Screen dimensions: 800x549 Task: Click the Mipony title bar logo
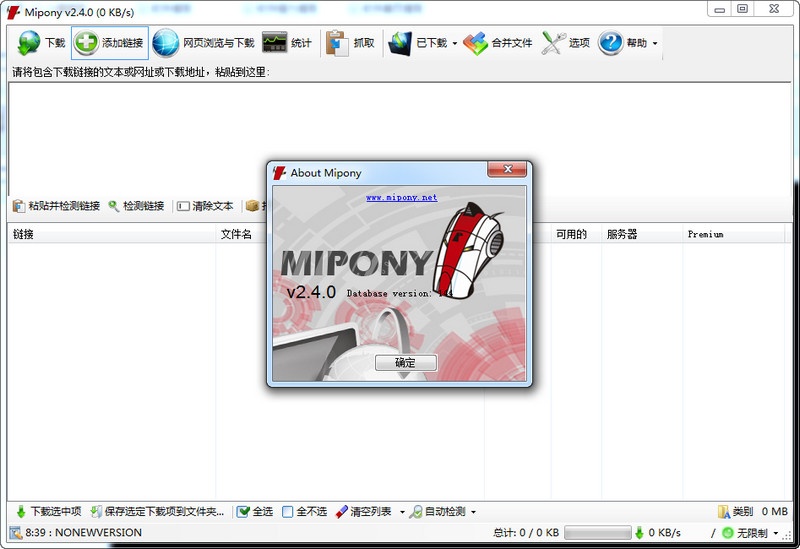click(x=13, y=12)
